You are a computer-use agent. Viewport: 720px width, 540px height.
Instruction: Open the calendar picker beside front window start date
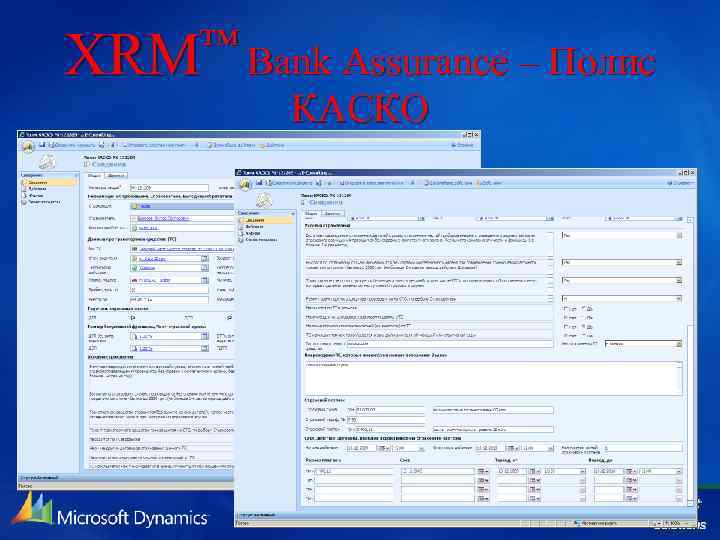pos(383,448)
